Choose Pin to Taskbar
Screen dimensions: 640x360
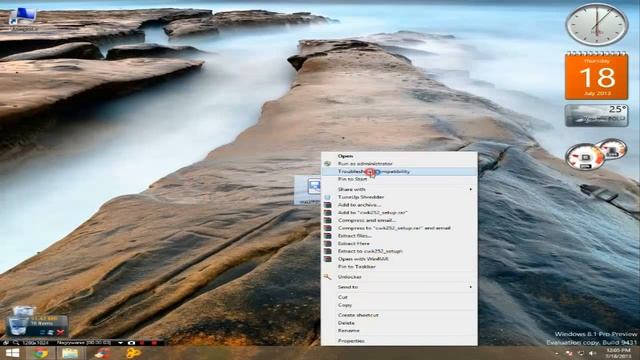tap(399, 267)
